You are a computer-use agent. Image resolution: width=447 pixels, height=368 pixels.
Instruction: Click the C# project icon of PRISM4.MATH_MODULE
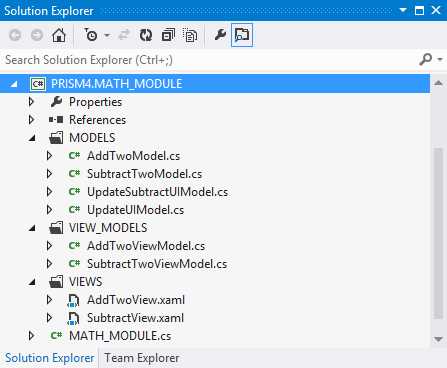coord(38,84)
